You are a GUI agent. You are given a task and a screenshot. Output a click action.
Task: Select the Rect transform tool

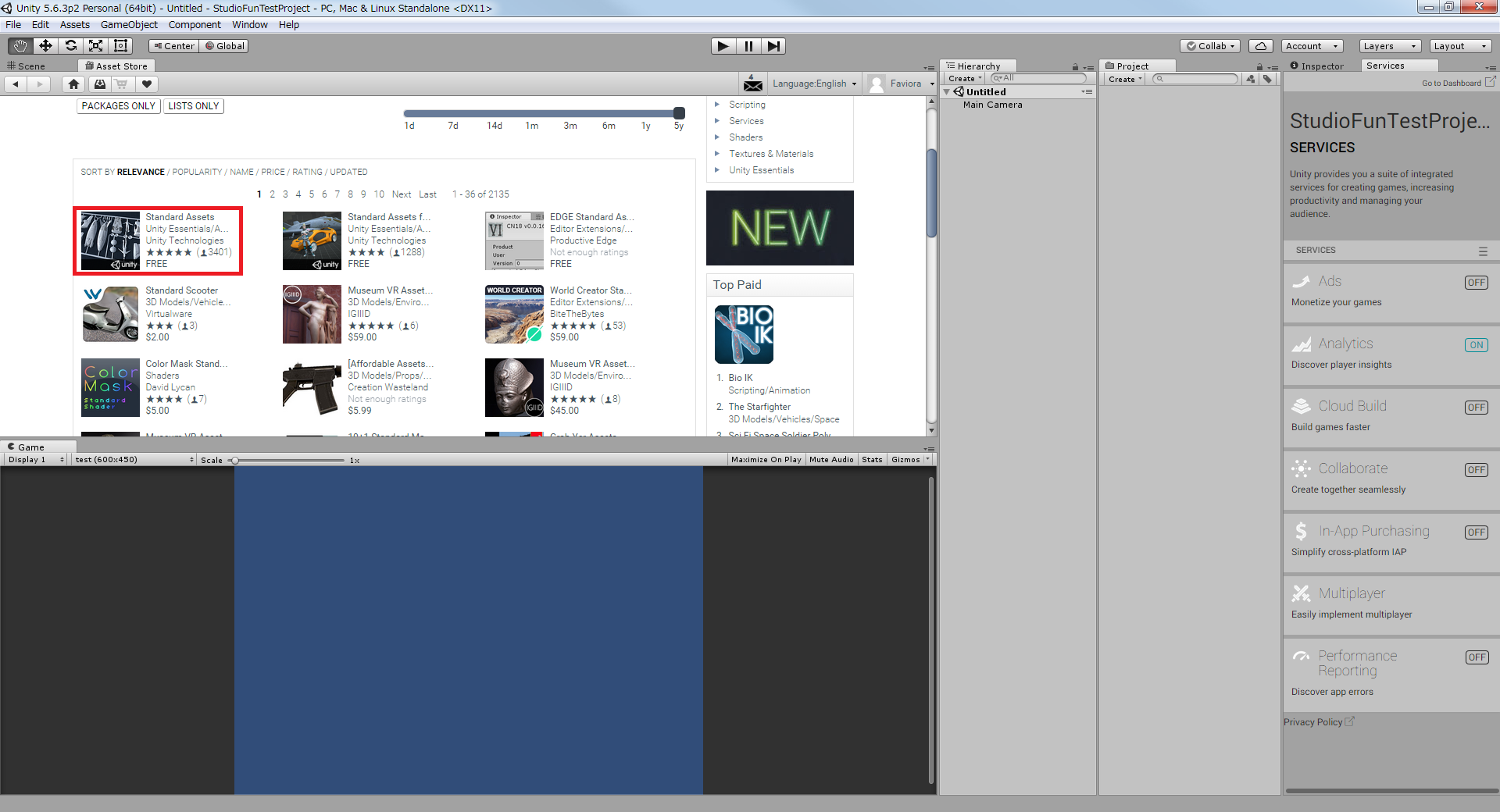[x=120, y=46]
